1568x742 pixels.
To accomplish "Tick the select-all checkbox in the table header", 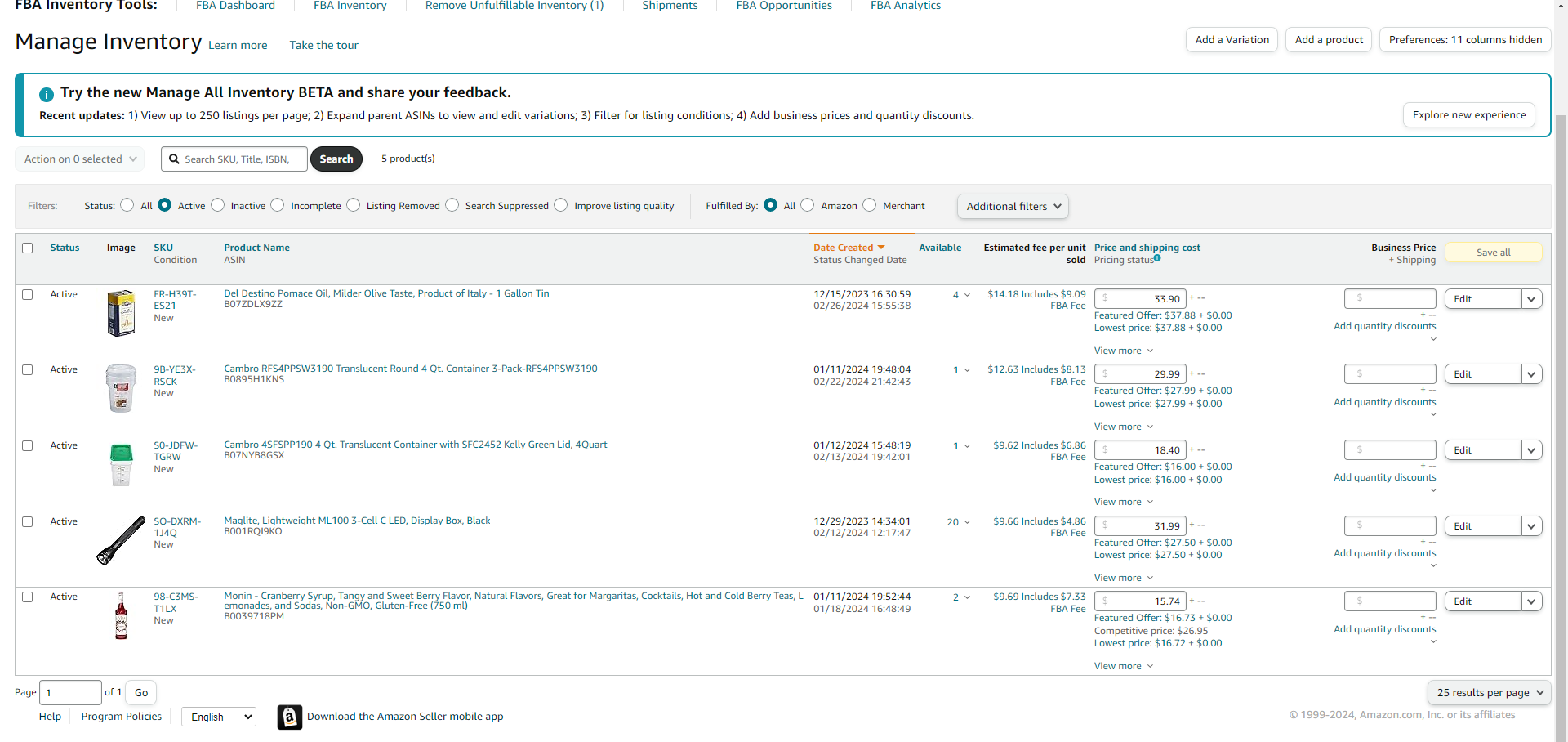I will [x=28, y=248].
